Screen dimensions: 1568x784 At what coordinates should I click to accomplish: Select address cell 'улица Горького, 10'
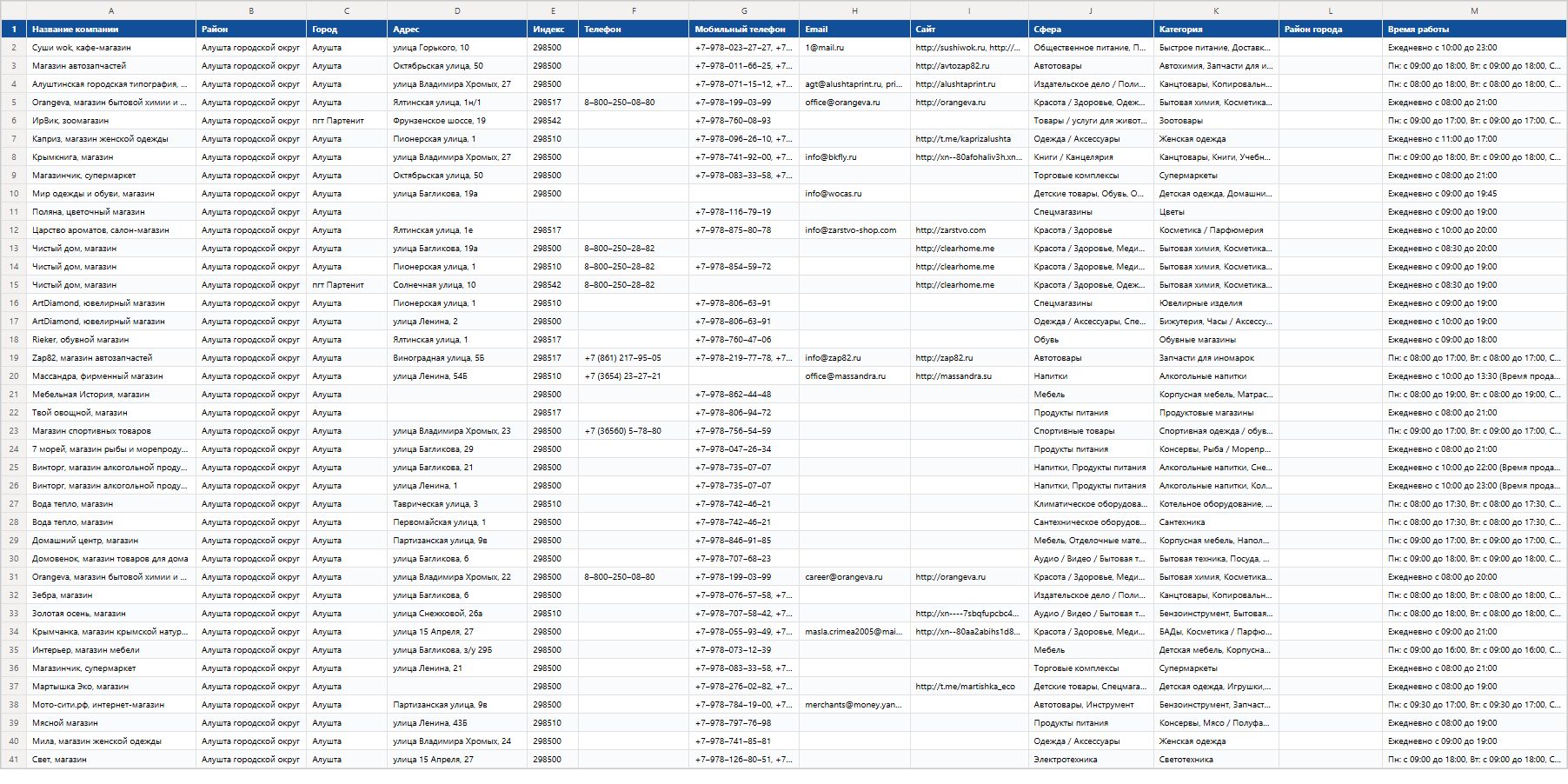(x=457, y=48)
